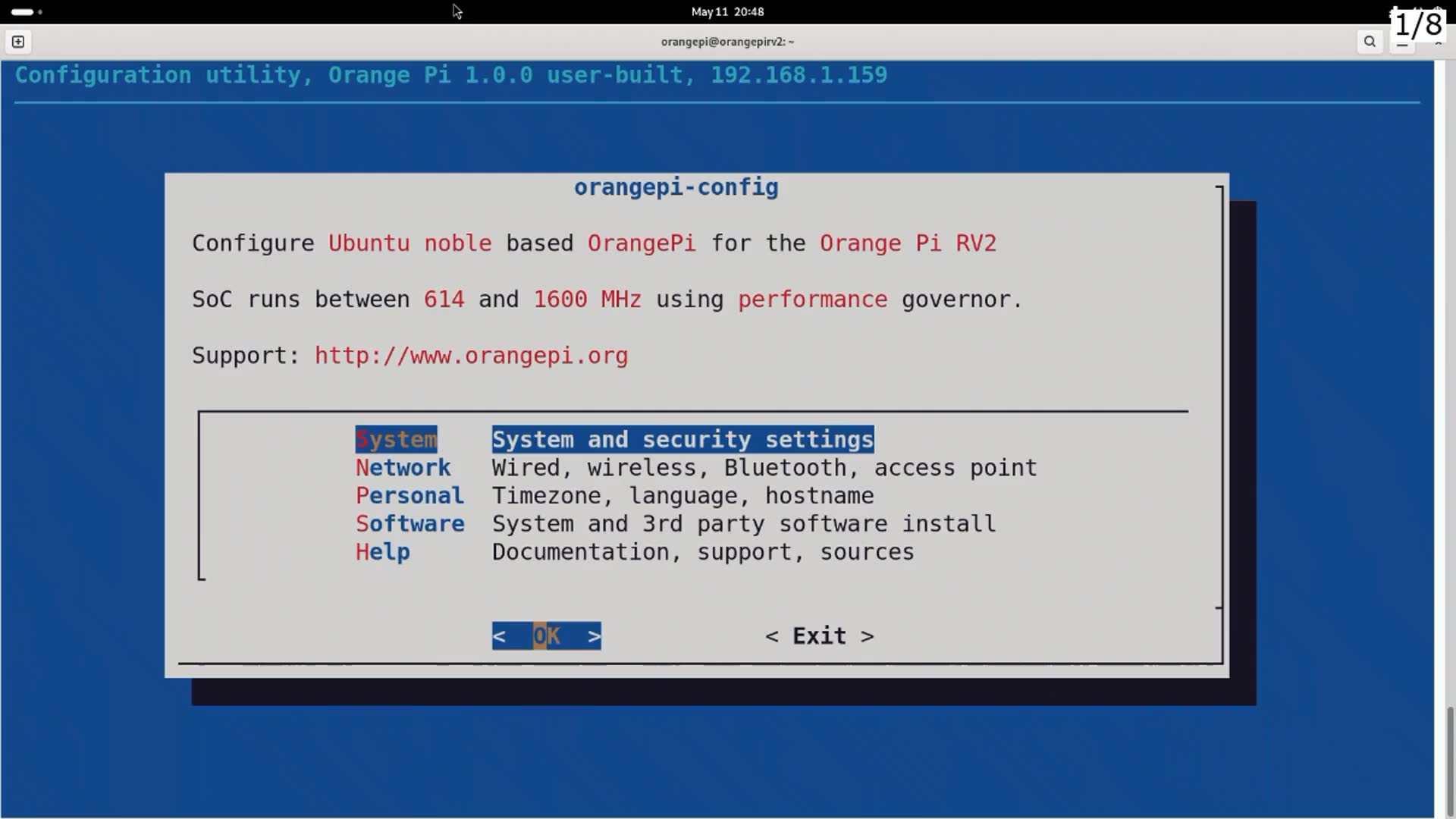Click the 'performance' governor text

click(812, 299)
